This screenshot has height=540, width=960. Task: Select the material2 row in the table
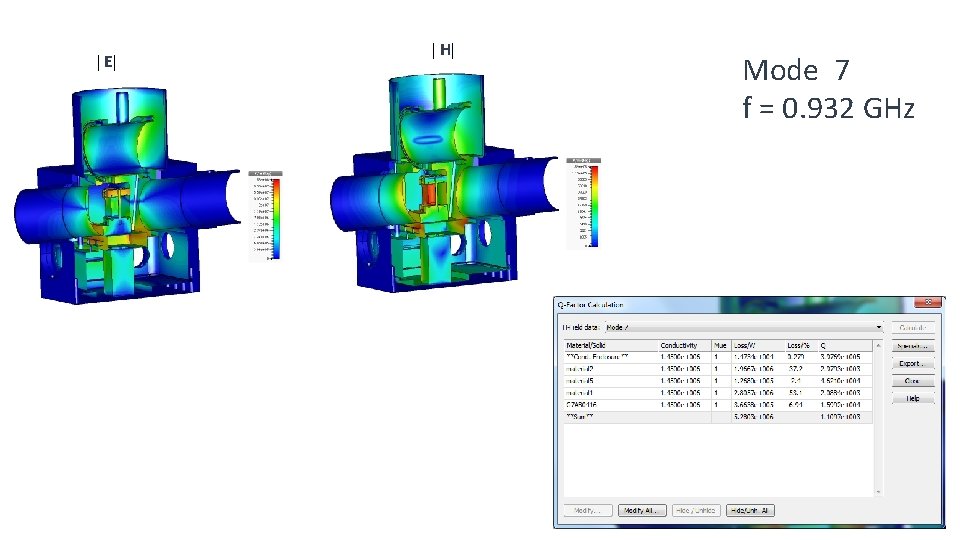(x=718, y=369)
